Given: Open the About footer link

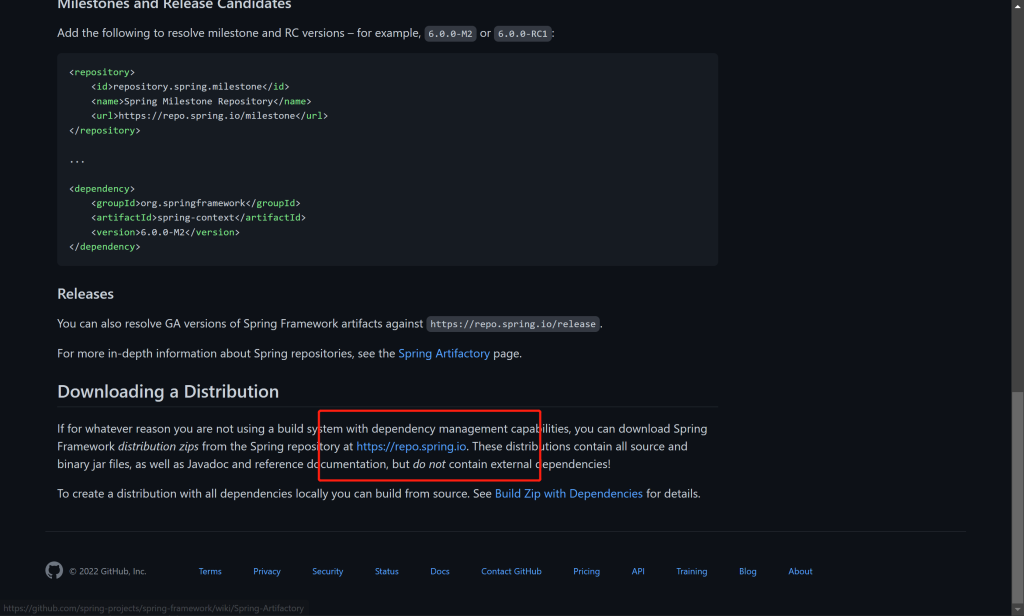Looking at the screenshot, I should click(x=800, y=571).
